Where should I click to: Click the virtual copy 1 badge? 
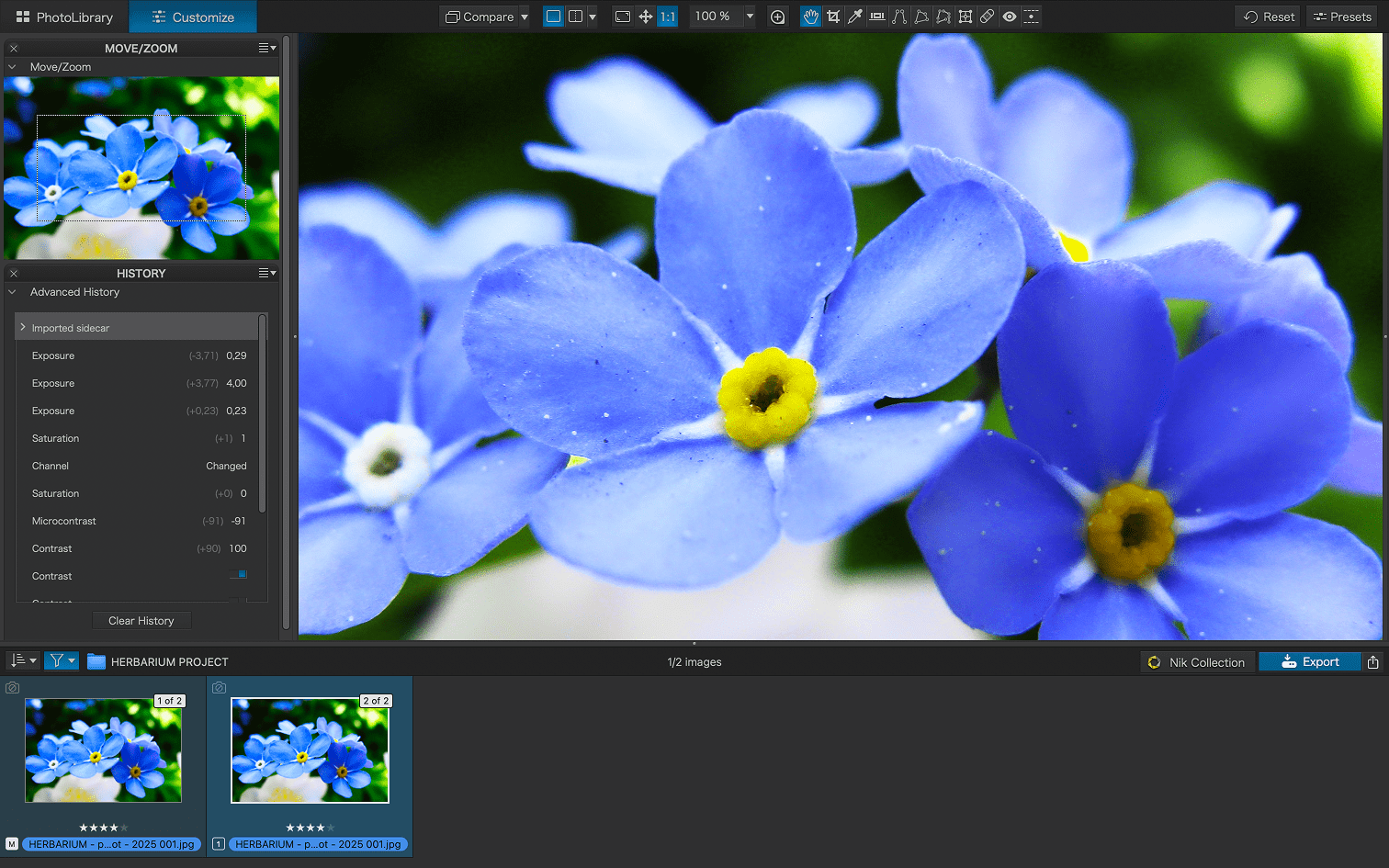(x=219, y=843)
